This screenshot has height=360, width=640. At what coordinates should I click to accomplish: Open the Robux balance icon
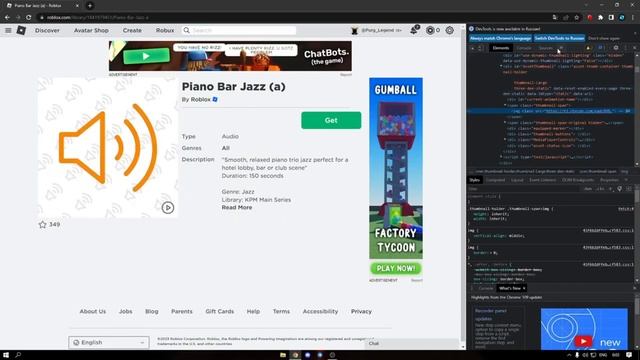430,30
